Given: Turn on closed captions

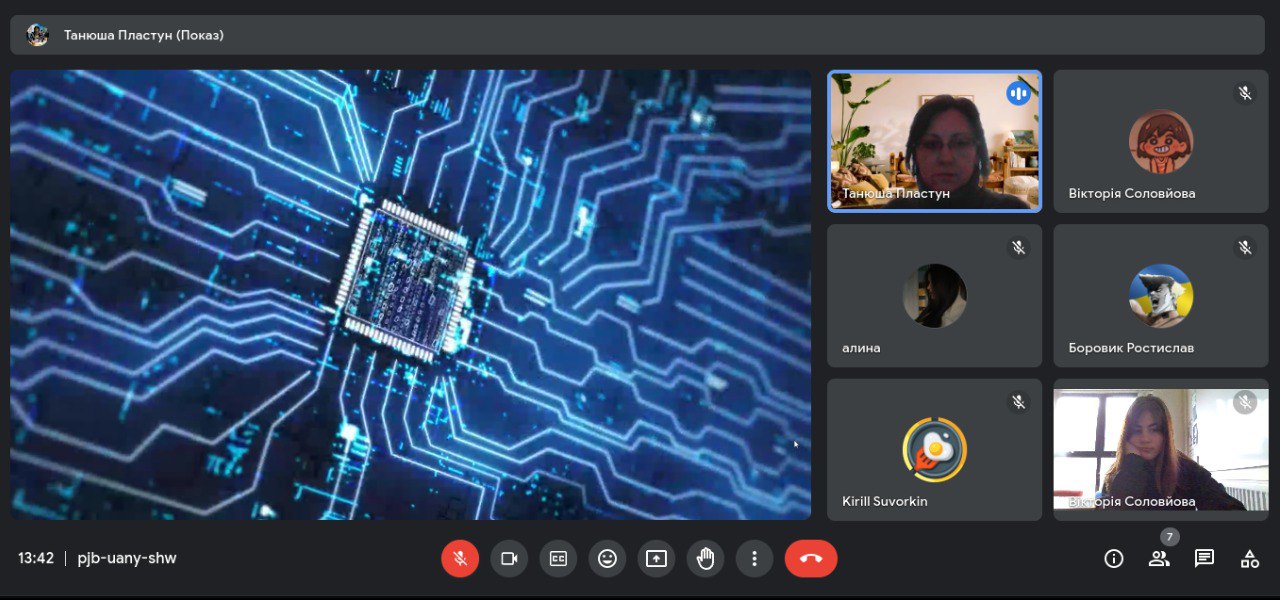Looking at the screenshot, I should [x=558, y=558].
